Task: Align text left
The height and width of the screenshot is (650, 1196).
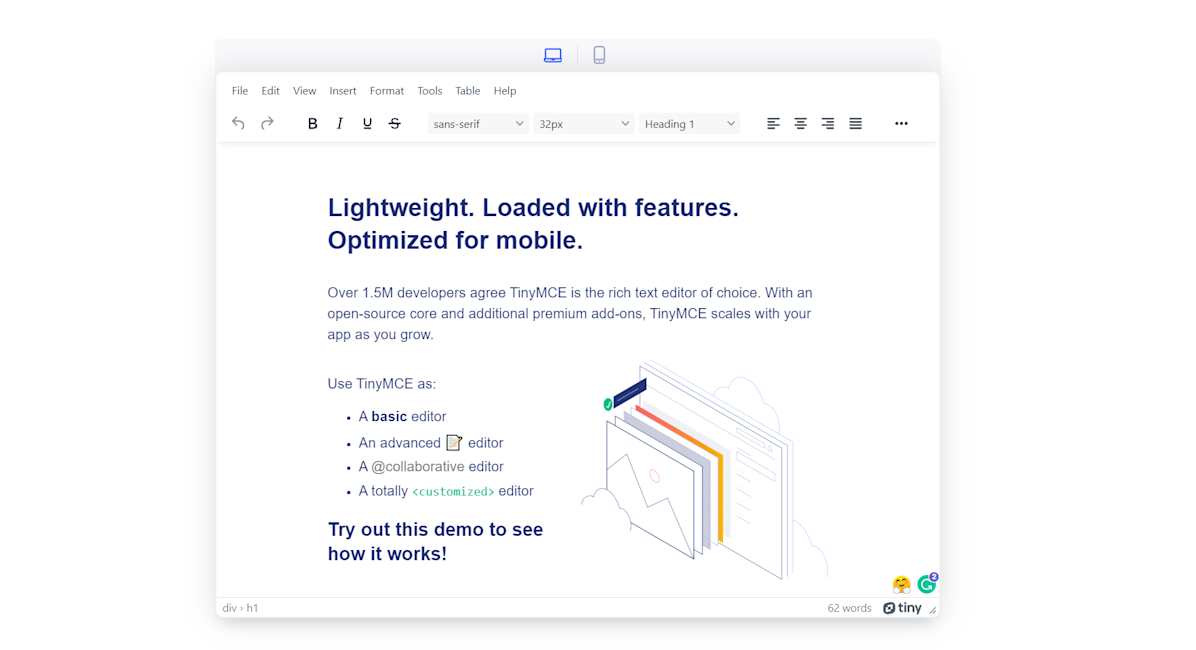Action: (x=773, y=124)
